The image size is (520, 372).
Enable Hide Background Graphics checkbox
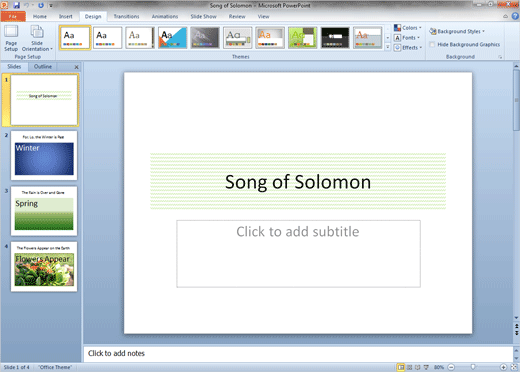pos(432,44)
